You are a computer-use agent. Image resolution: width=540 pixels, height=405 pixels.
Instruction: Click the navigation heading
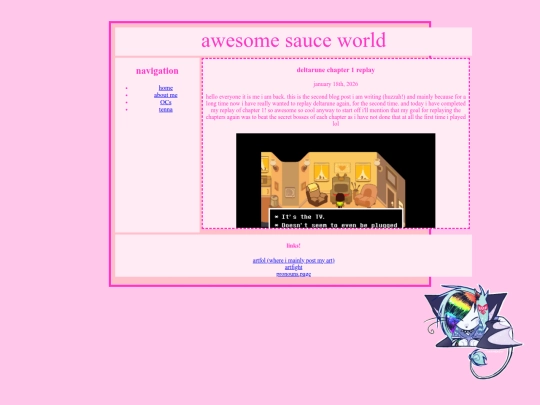point(157,71)
